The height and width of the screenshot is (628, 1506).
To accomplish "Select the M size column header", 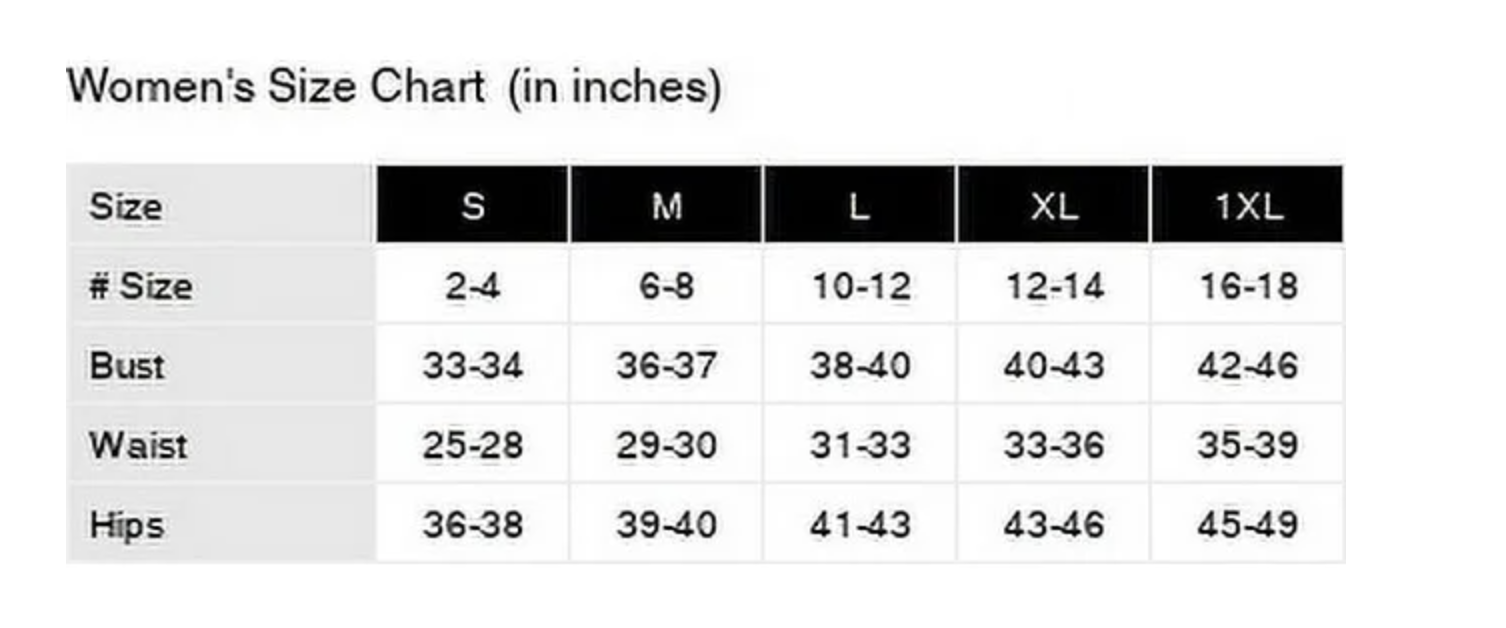I will click(x=667, y=205).
